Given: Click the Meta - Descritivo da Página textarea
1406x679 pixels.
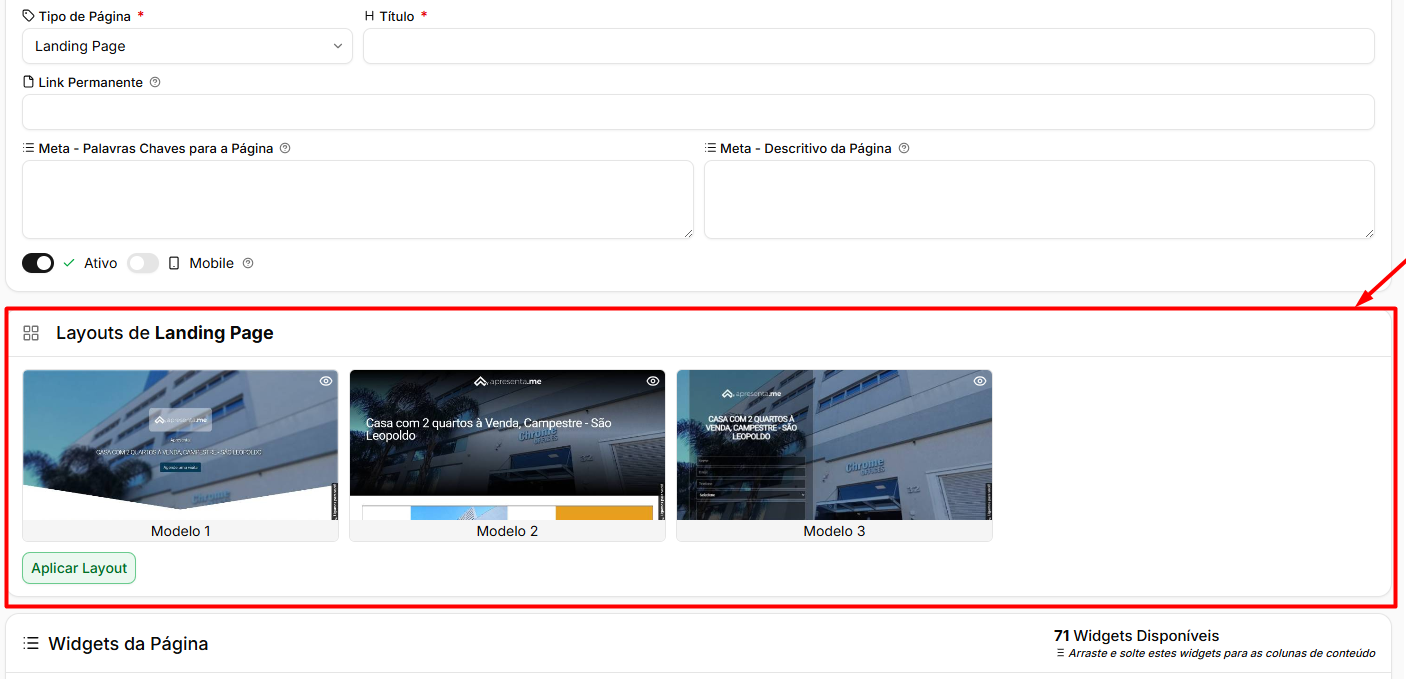Looking at the screenshot, I should [1039, 200].
